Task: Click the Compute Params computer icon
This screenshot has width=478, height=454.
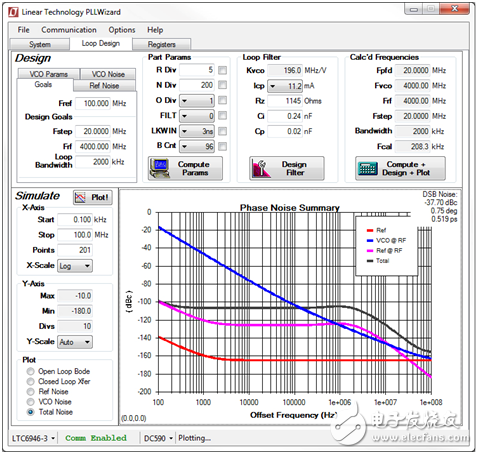Action: tap(159, 168)
